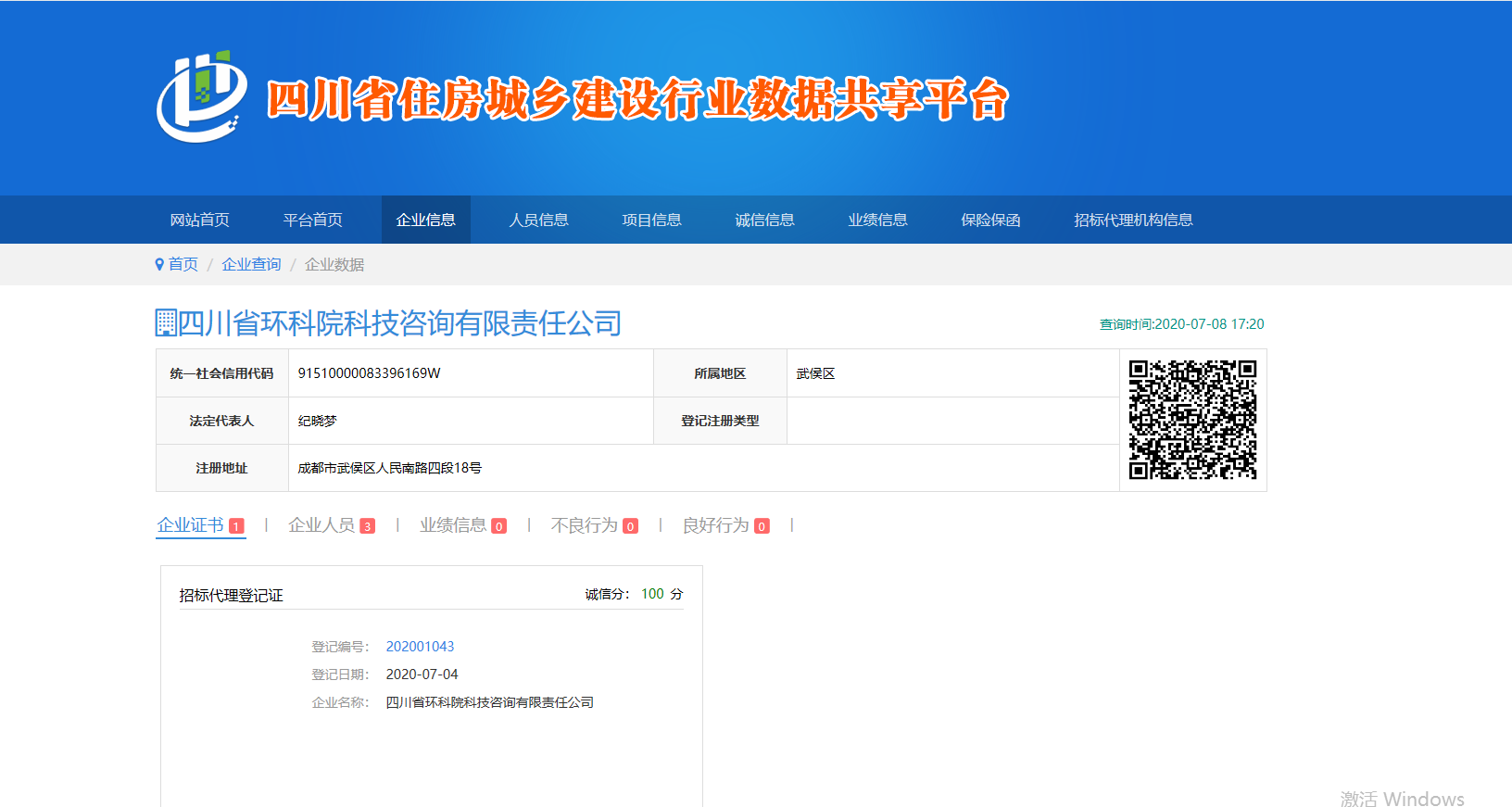
Task: Click the location pin icon in breadcrumb
Action: coord(159,265)
